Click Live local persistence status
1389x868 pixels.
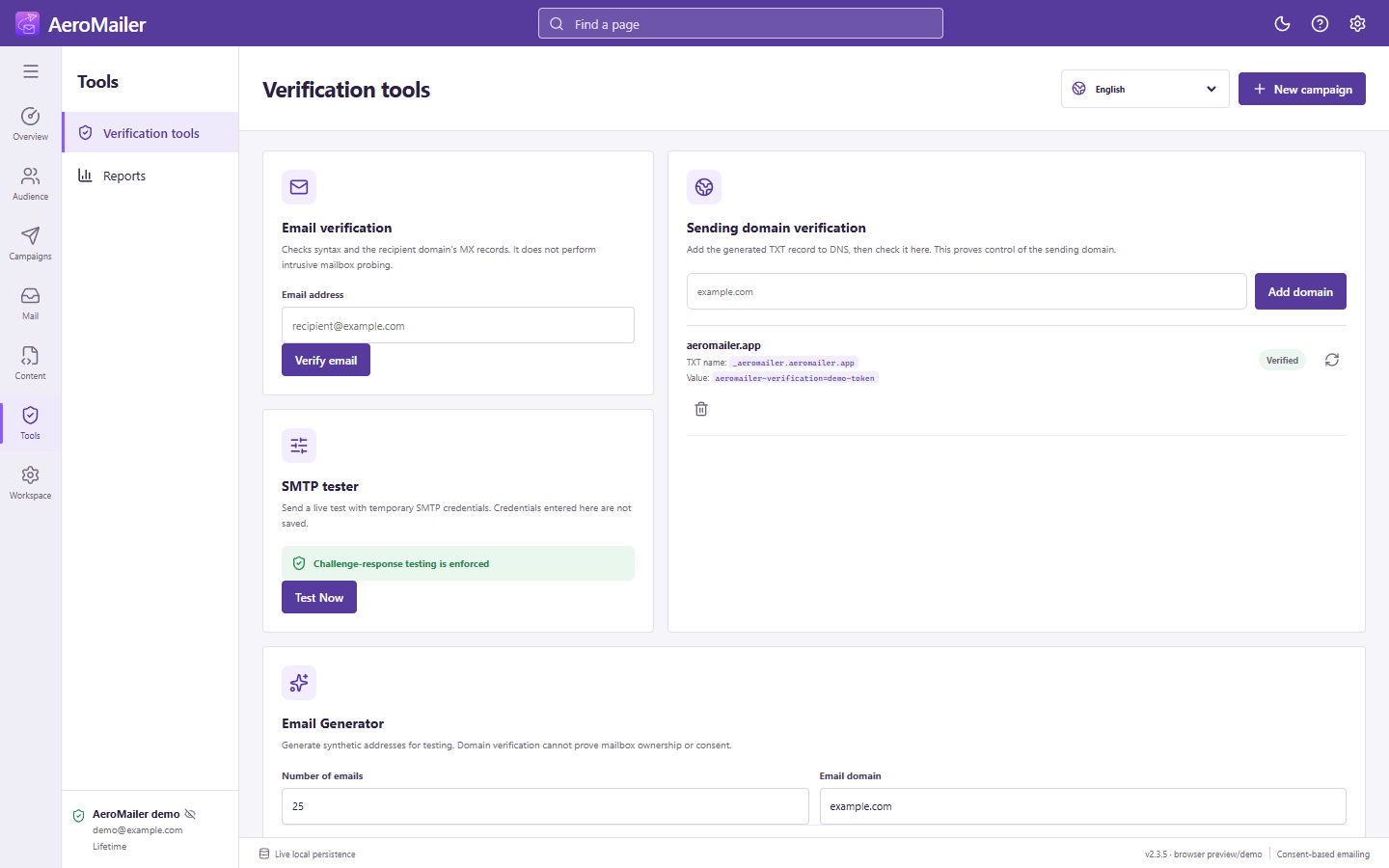pos(308,854)
